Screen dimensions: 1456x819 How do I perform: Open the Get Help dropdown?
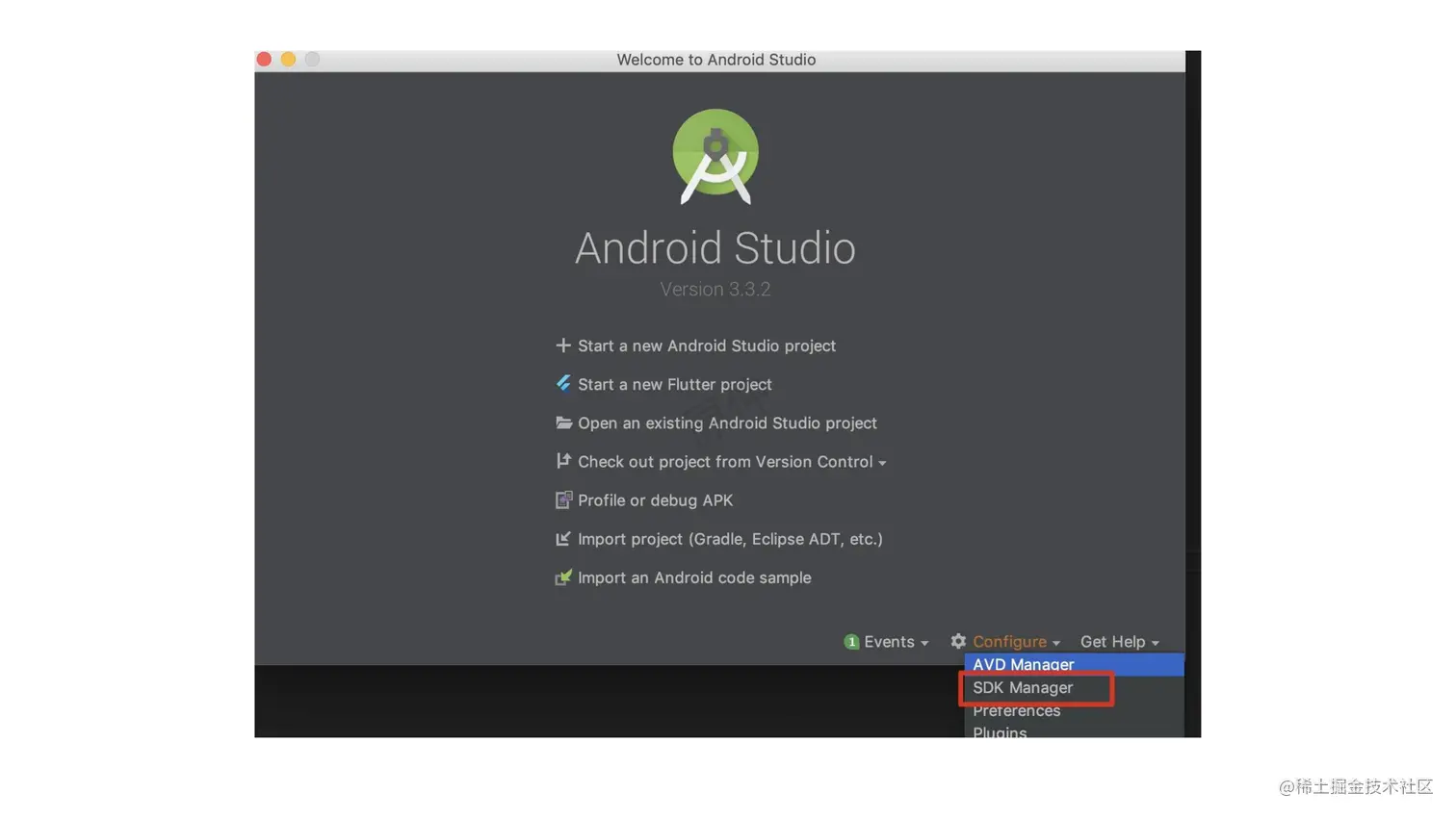coord(1119,642)
